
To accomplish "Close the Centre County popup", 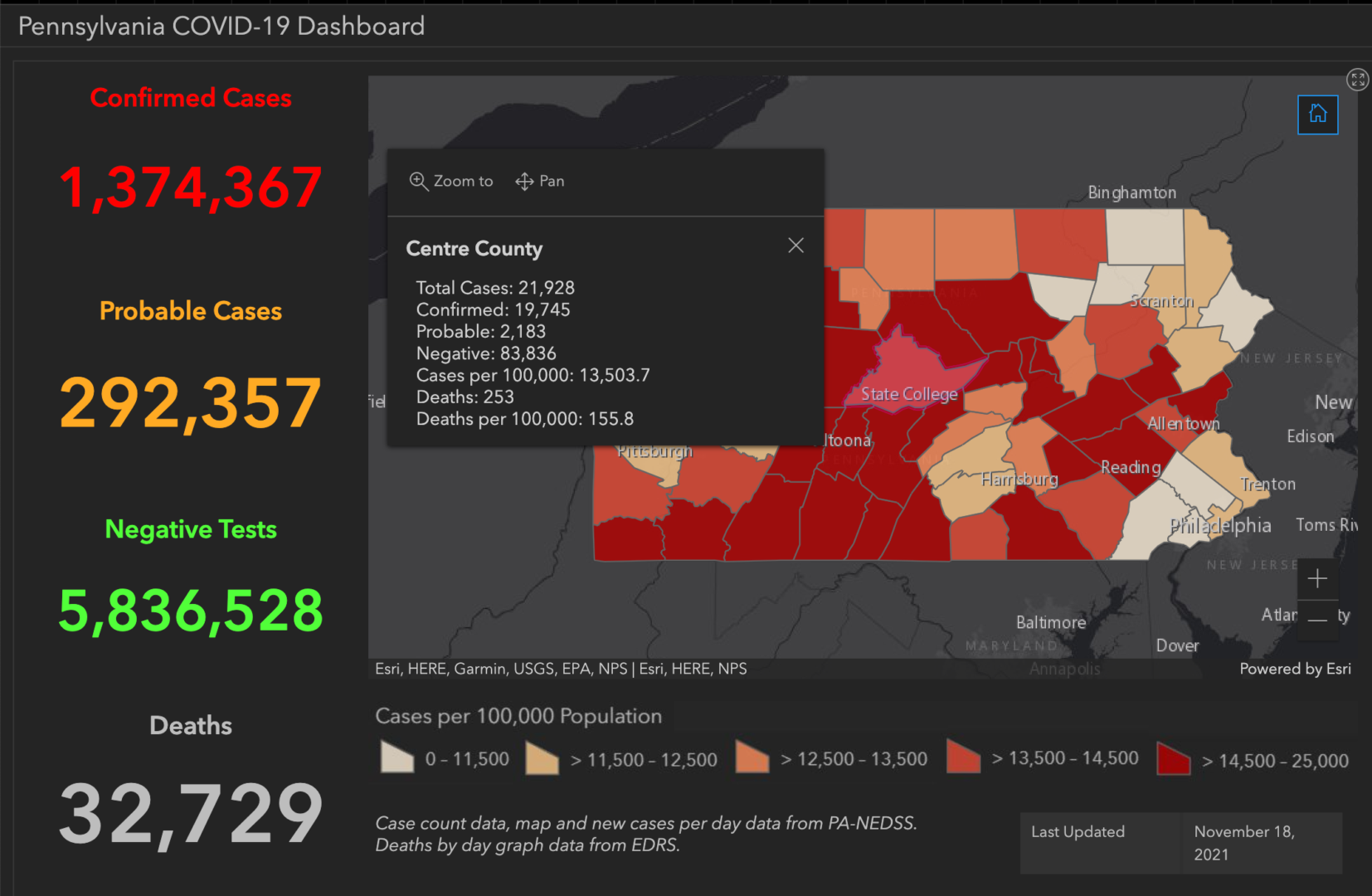I will click(x=795, y=246).
